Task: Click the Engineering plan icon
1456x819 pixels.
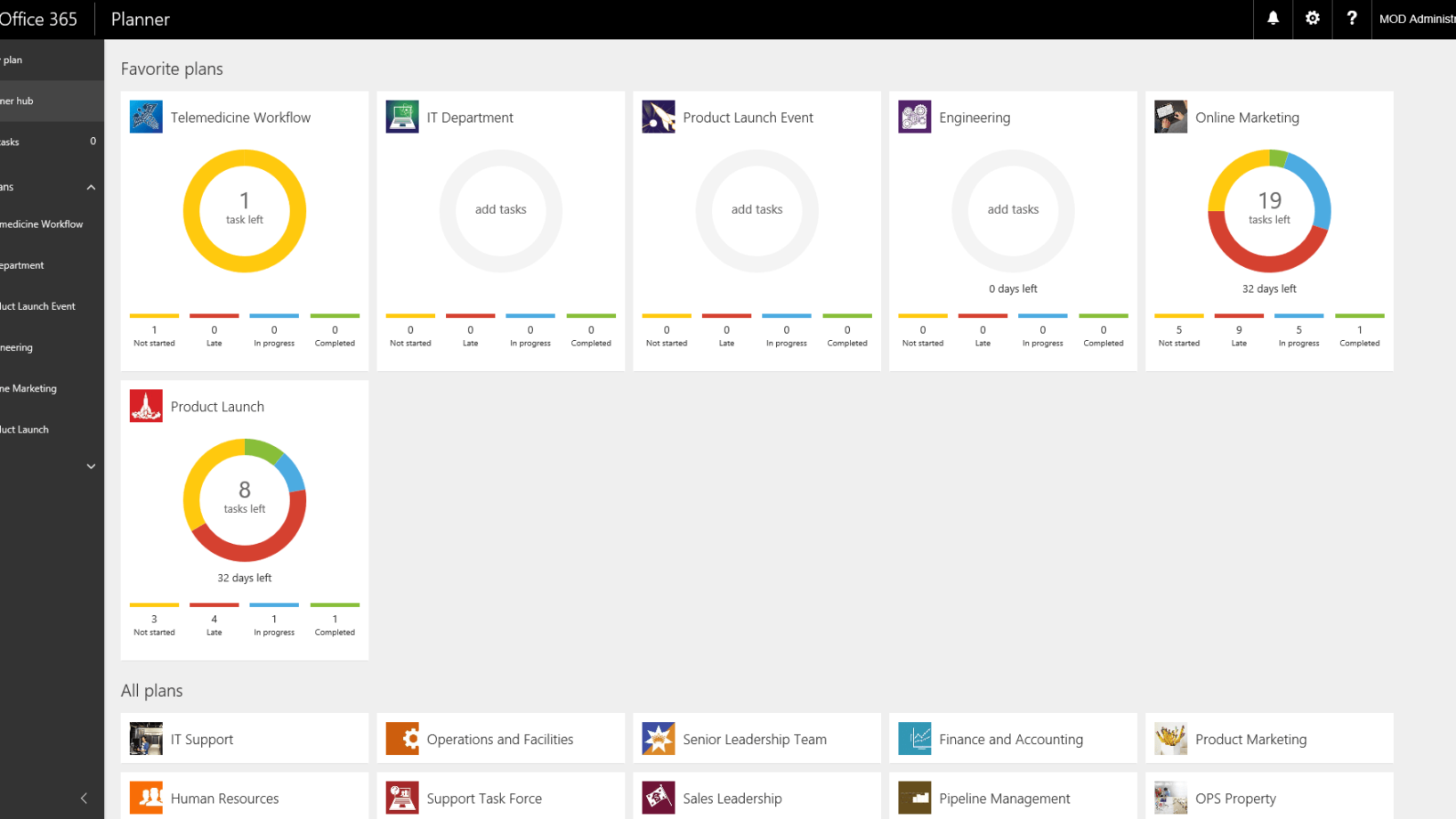Action: pos(915,117)
